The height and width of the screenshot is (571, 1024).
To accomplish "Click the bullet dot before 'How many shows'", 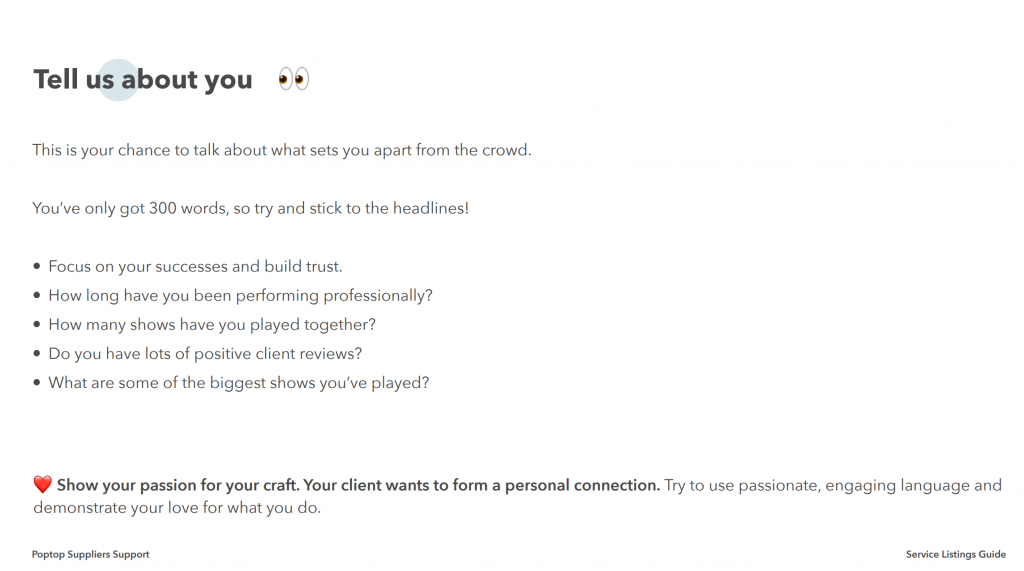I will (x=38, y=325).
